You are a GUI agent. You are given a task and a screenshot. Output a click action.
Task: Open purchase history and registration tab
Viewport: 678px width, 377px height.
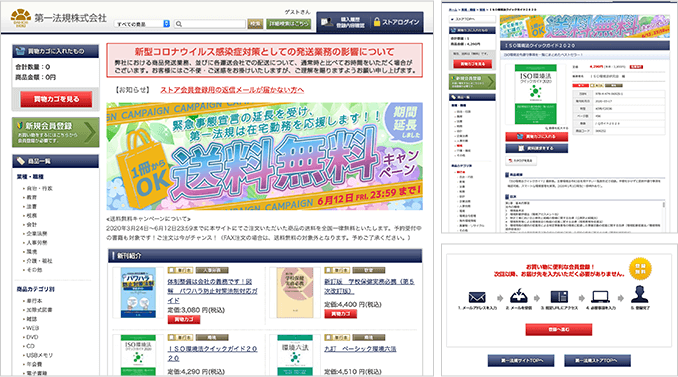click(343, 22)
